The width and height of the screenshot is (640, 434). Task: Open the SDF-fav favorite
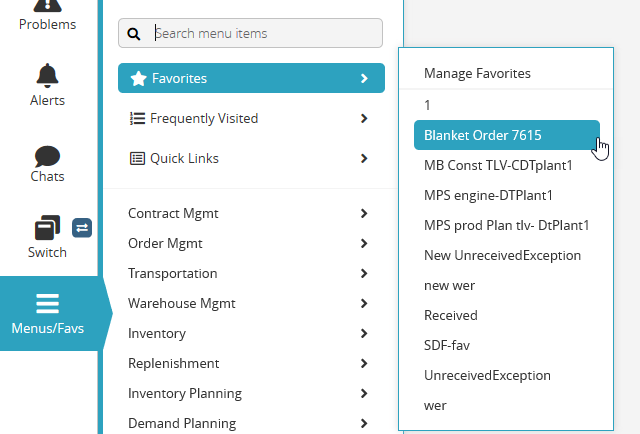click(447, 345)
